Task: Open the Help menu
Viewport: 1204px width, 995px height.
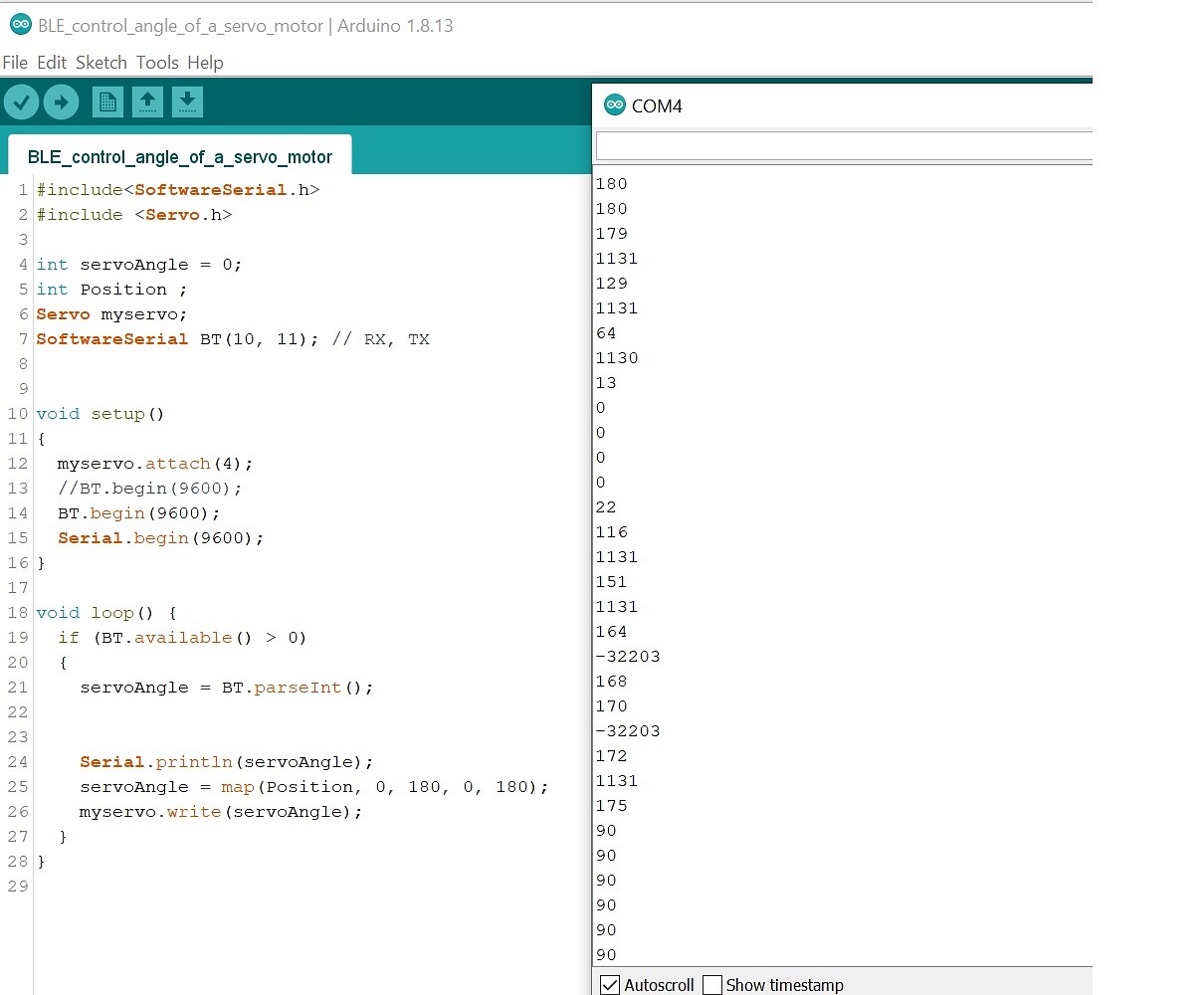Action: click(x=205, y=62)
